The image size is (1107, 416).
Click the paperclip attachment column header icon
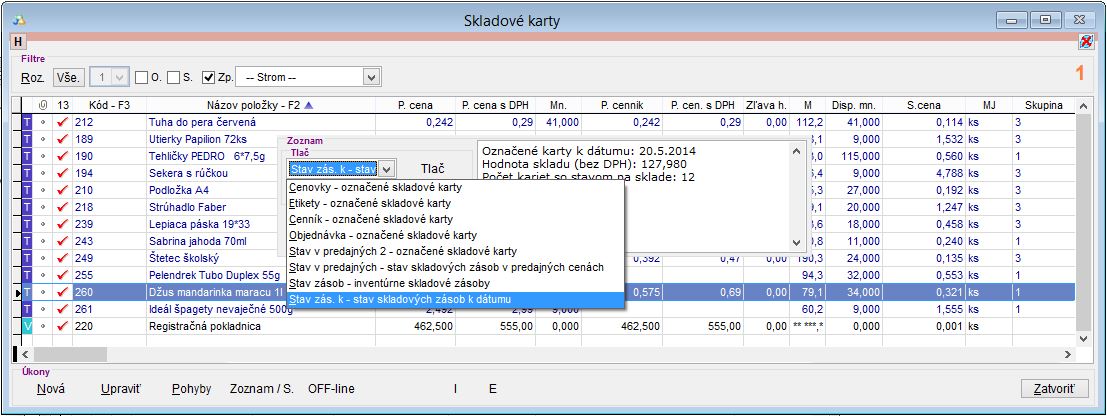[x=42, y=104]
